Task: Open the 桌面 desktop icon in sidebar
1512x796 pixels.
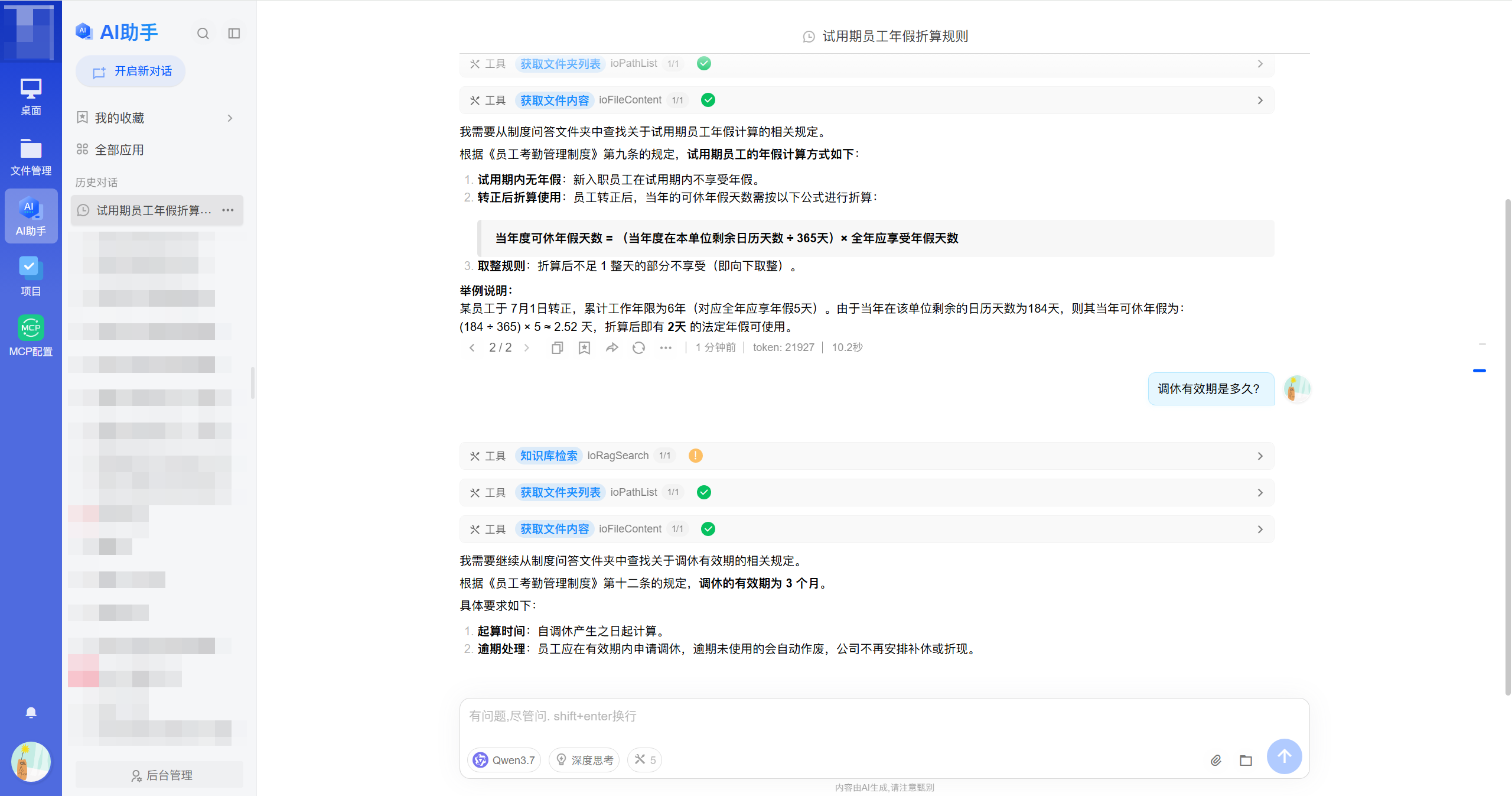Action: point(31,96)
